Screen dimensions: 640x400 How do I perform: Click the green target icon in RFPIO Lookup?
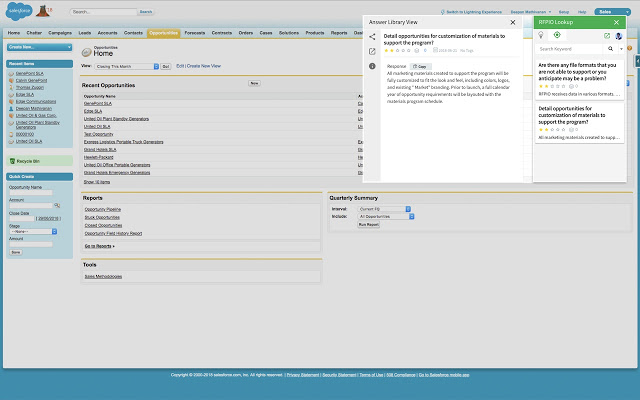557,35
